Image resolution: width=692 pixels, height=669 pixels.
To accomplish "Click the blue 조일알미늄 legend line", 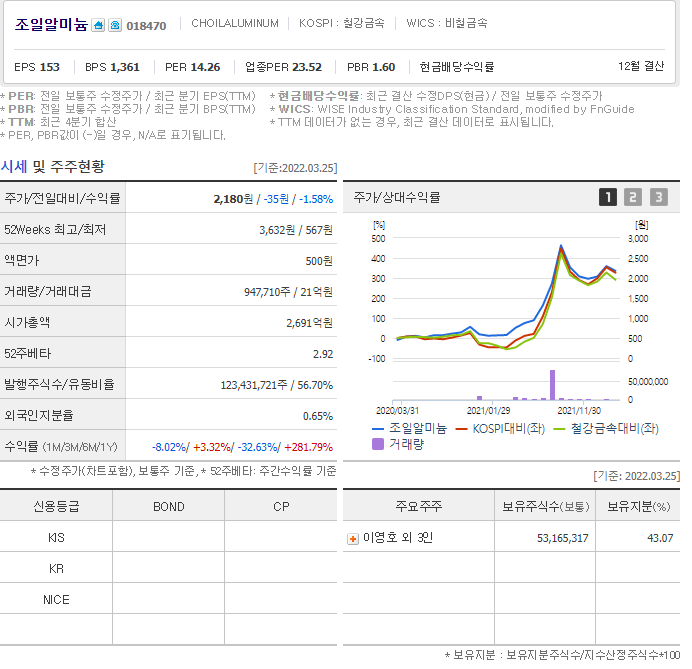I will [x=378, y=428].
